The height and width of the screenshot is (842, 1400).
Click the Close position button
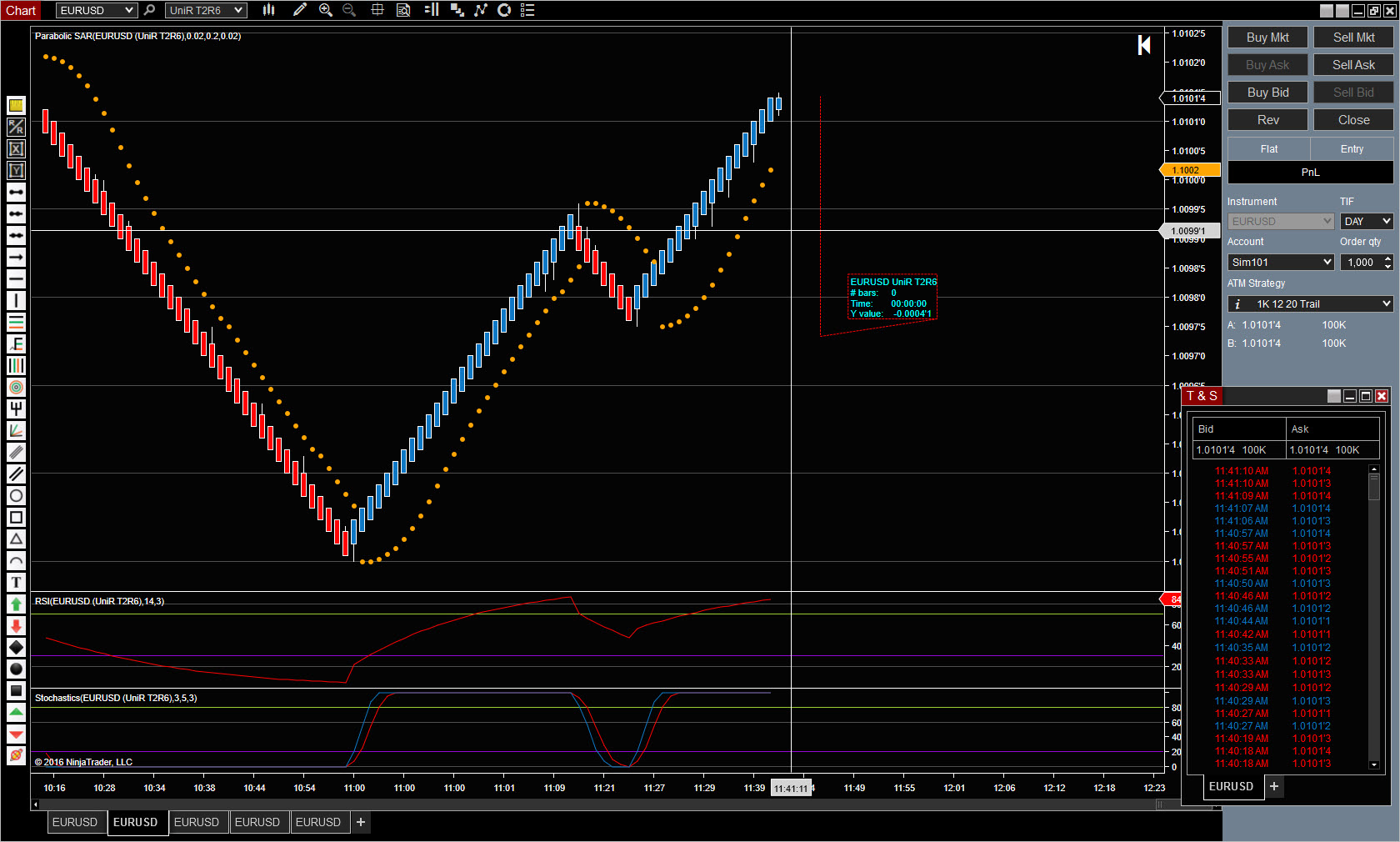tap(1353, 120)
